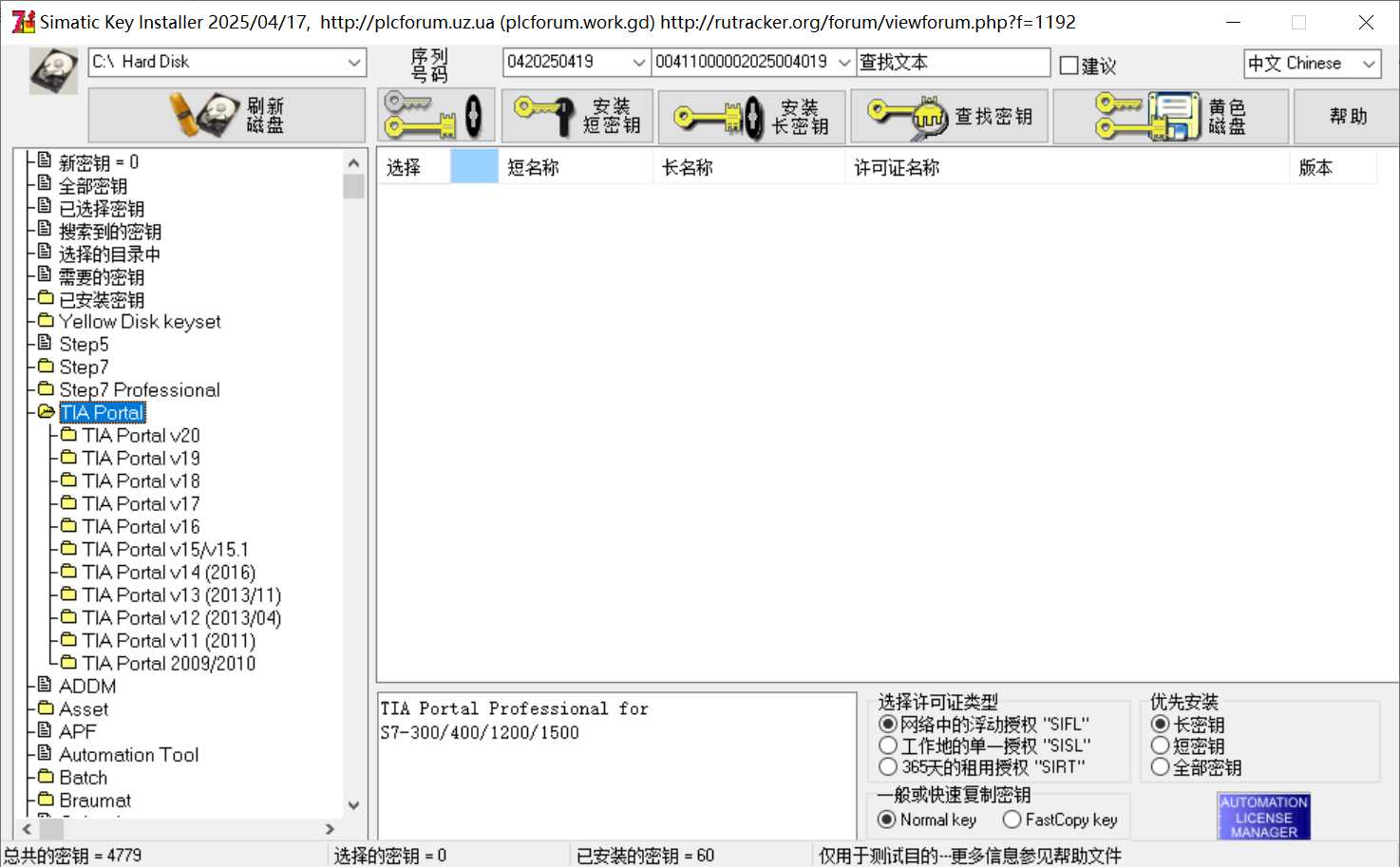Click the blue highlighted column header
Screen dimensions: 1400x867
tap(474, 167)
